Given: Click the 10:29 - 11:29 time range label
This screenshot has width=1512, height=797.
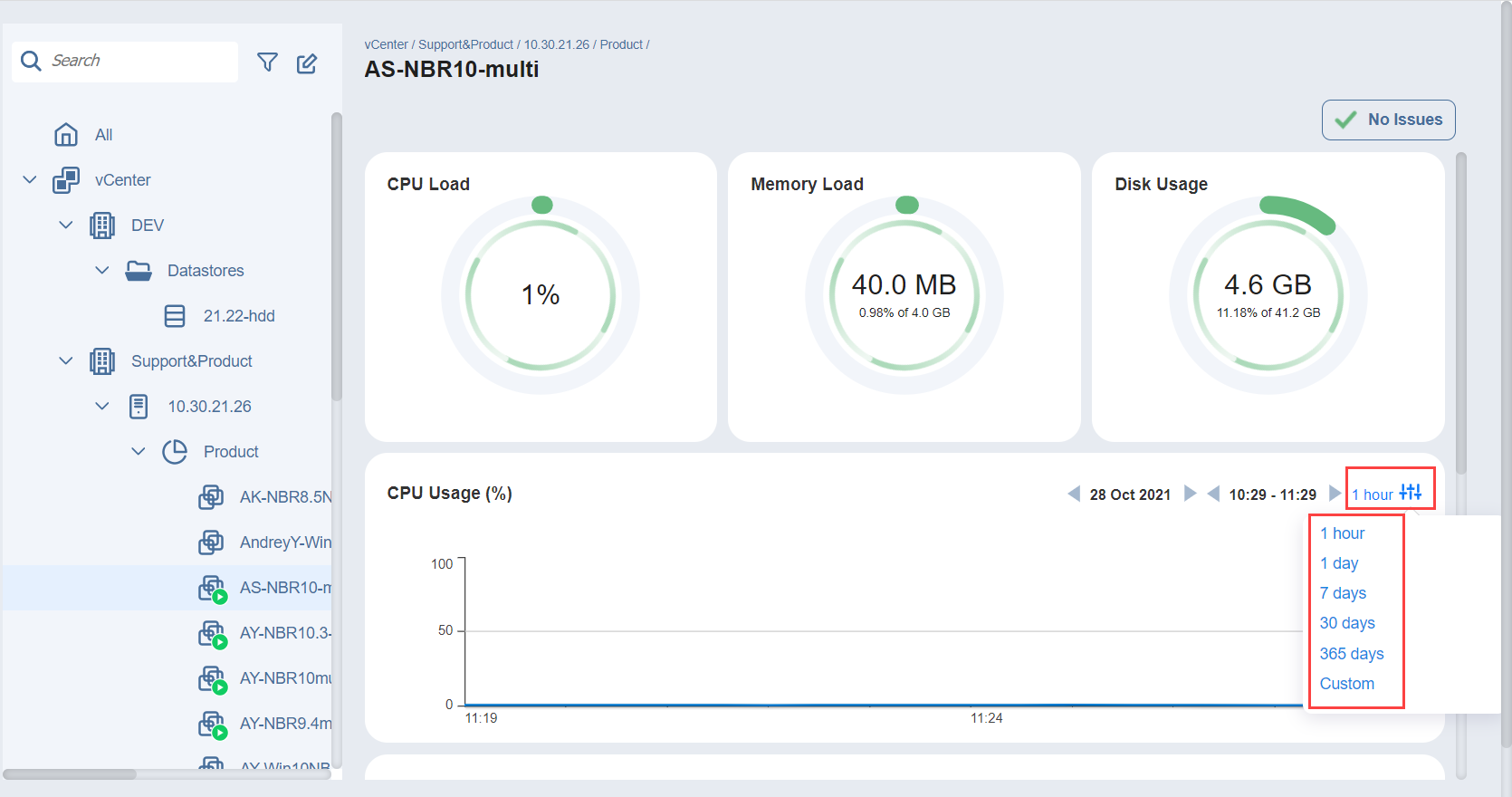Looking at the screenshot, I should 1273,495.
